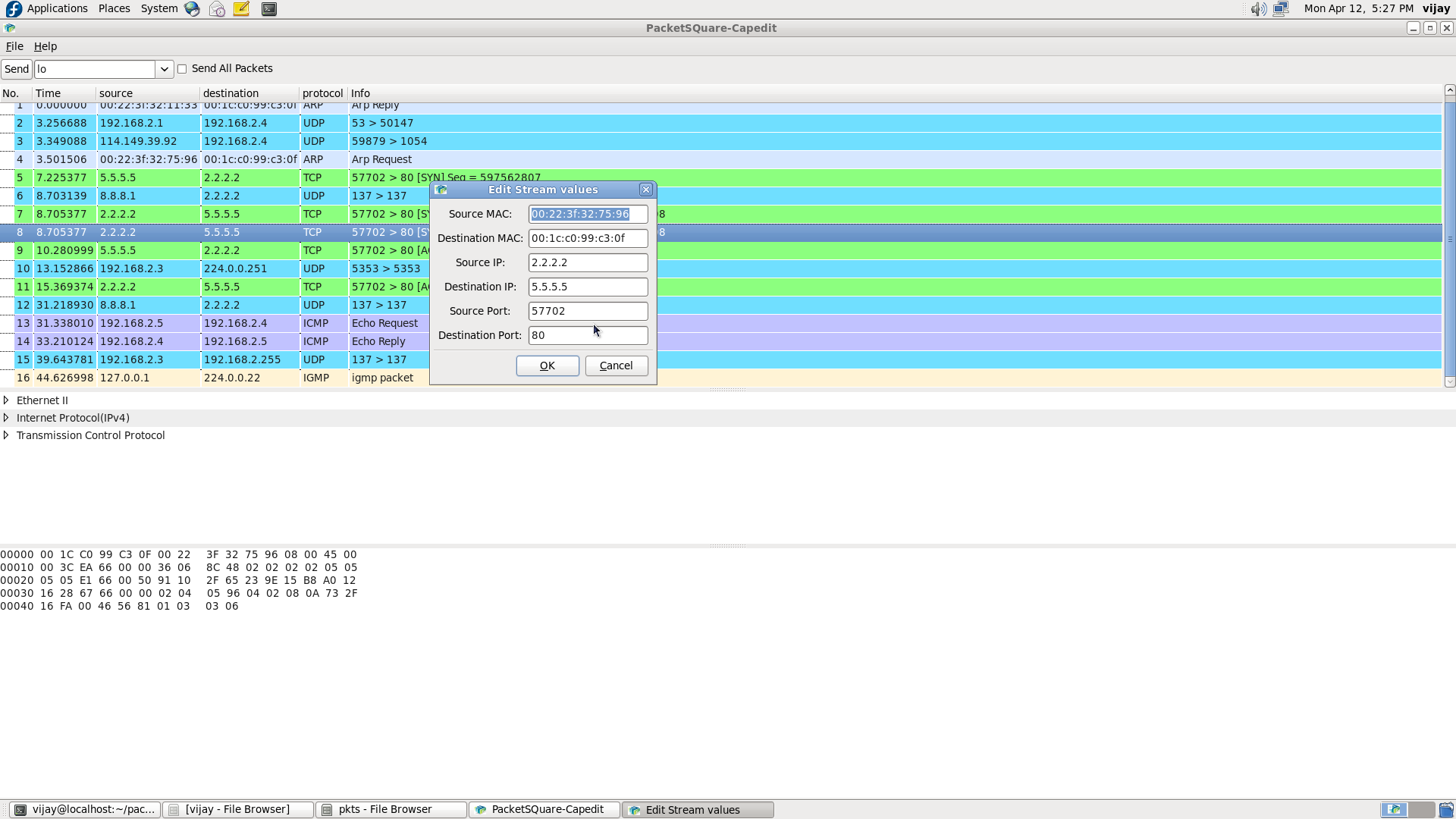Click packet list scrollbar up arrow

1450,90
